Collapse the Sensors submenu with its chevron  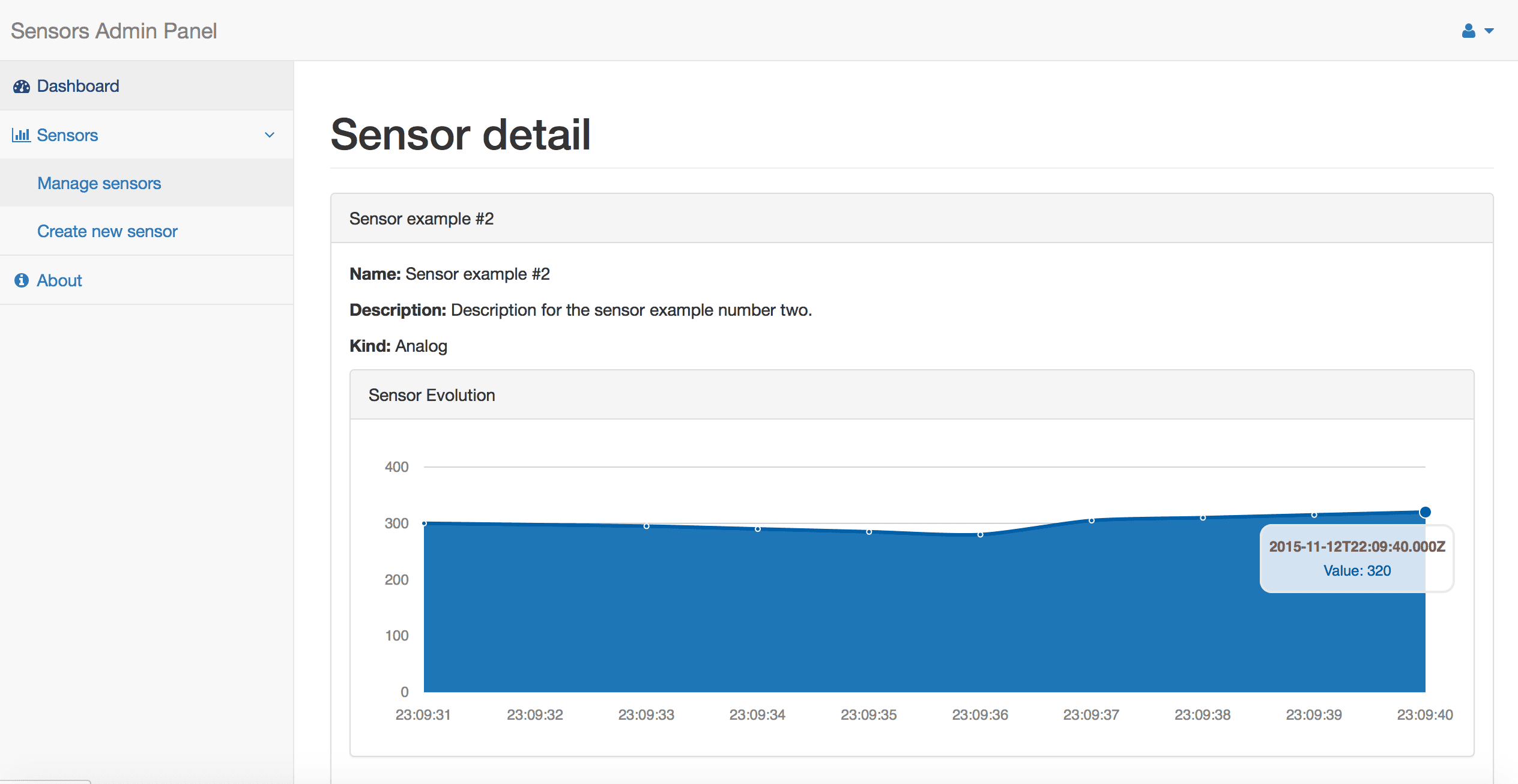click(x=270, y=134)
